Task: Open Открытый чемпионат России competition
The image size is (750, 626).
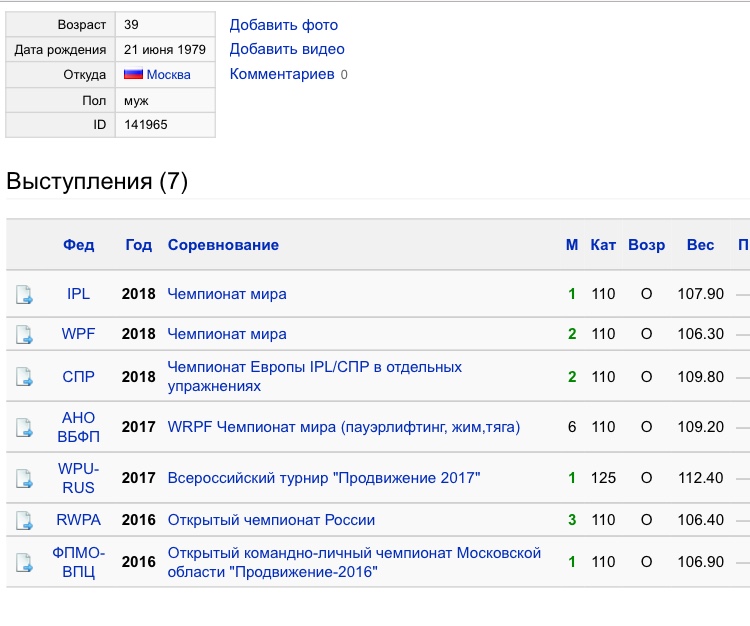Action: pyautogui.click(x=271, y=520)
